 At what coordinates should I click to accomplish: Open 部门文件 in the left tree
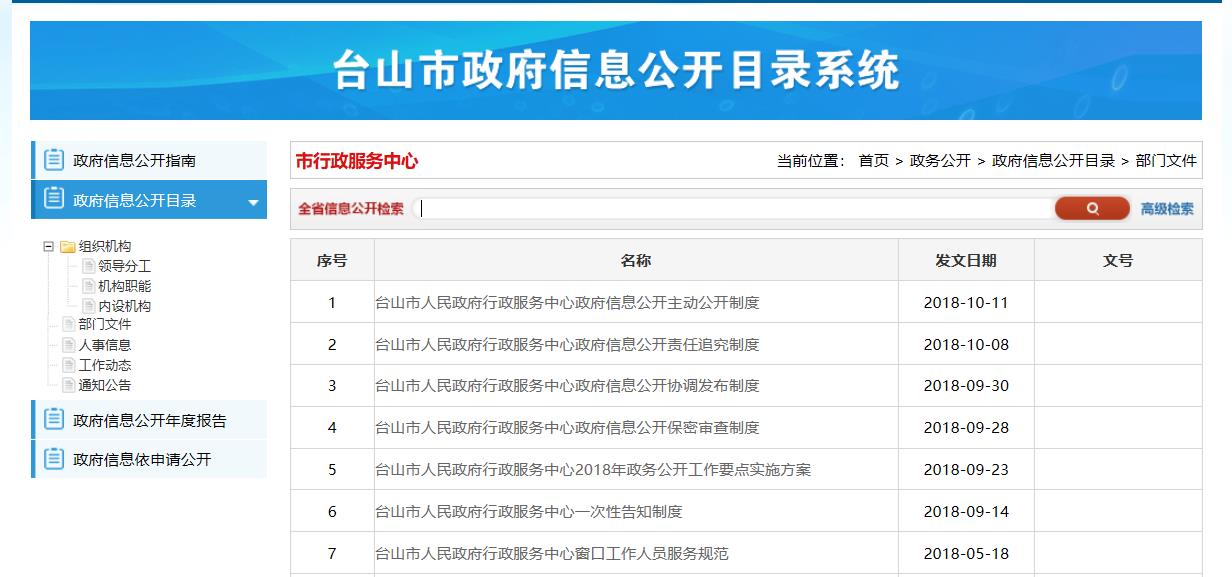point(105,324)
